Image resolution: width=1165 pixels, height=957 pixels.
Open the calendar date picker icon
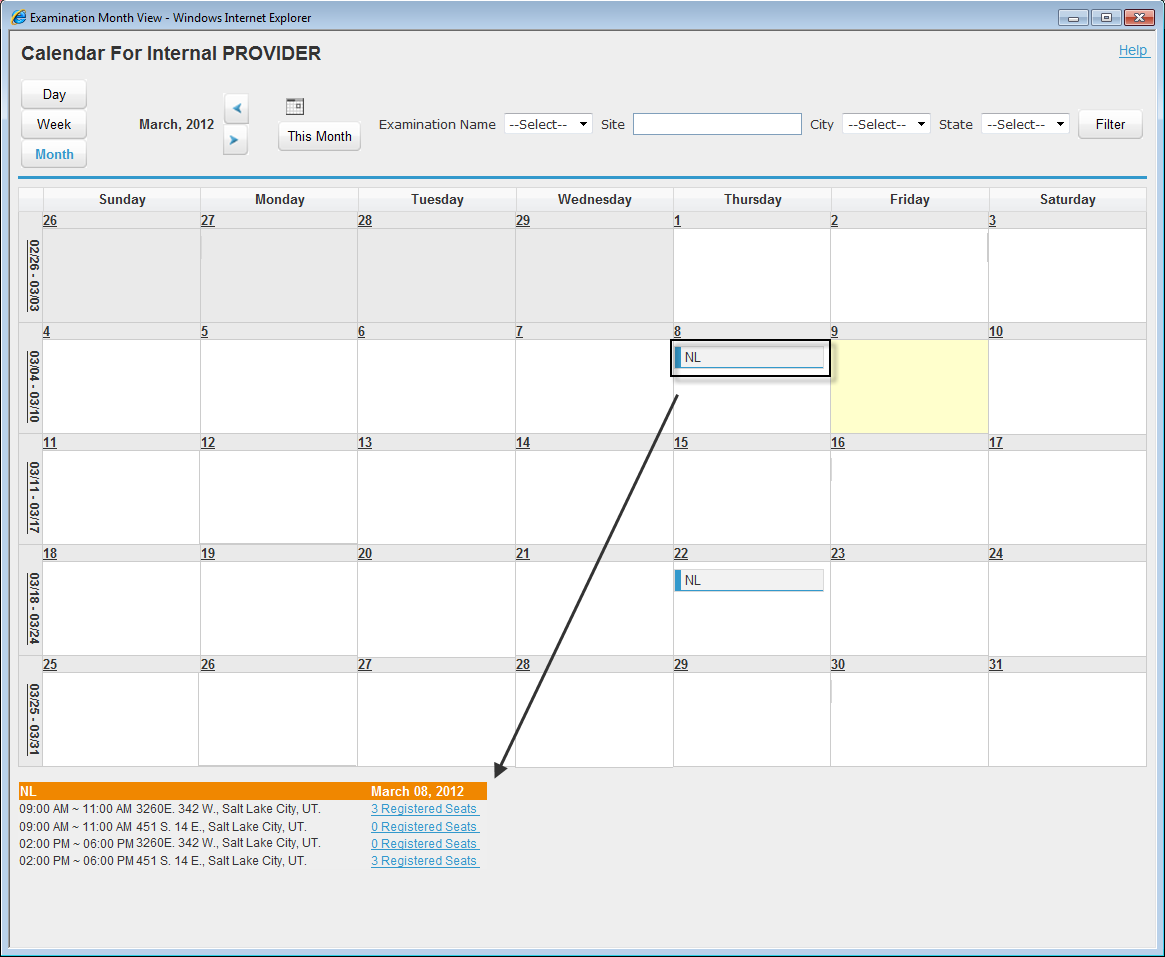click(294, 107)
